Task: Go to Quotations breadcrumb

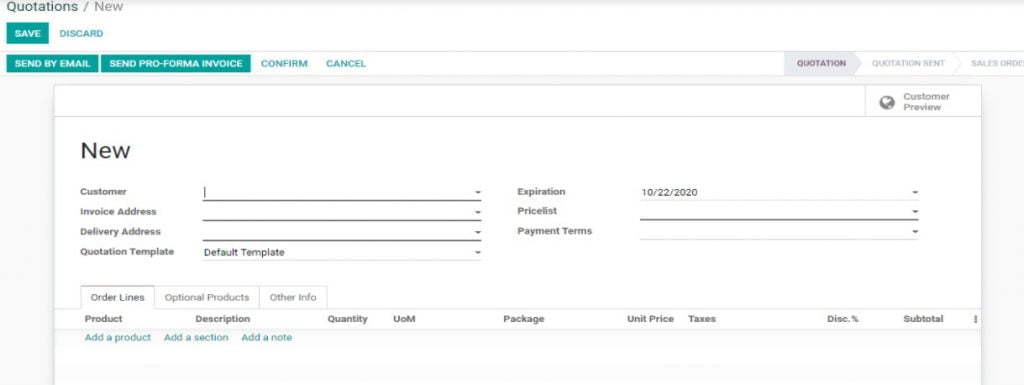Action: point(42,7)
